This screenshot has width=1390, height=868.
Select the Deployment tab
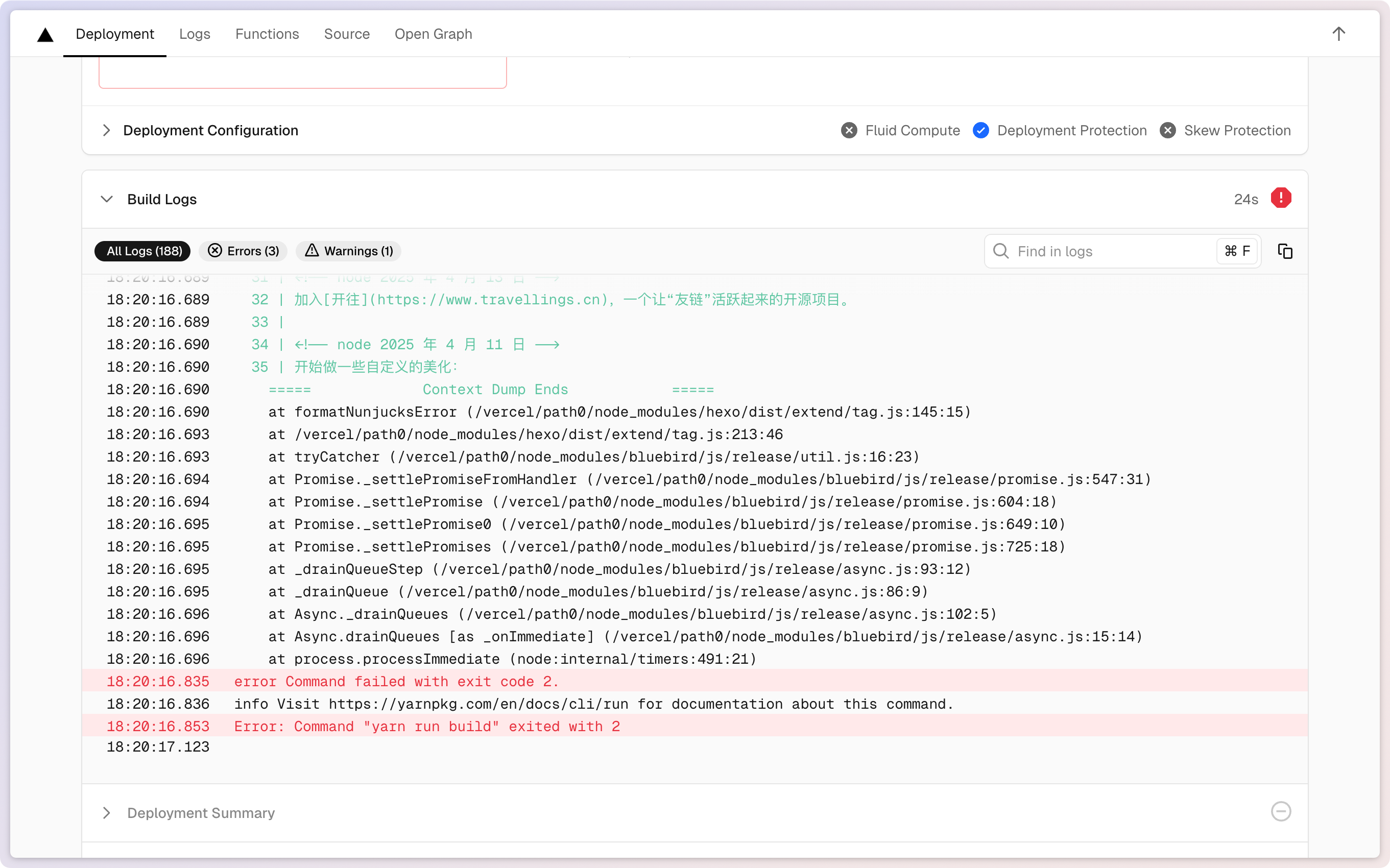(x=115, y=34)
